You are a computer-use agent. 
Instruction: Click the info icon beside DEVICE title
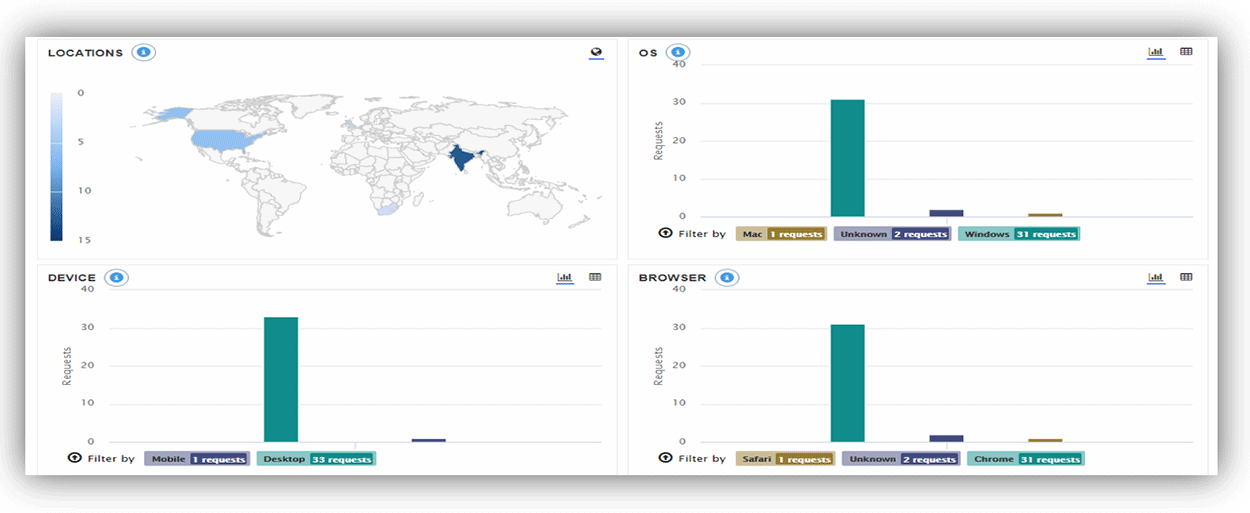117,277
